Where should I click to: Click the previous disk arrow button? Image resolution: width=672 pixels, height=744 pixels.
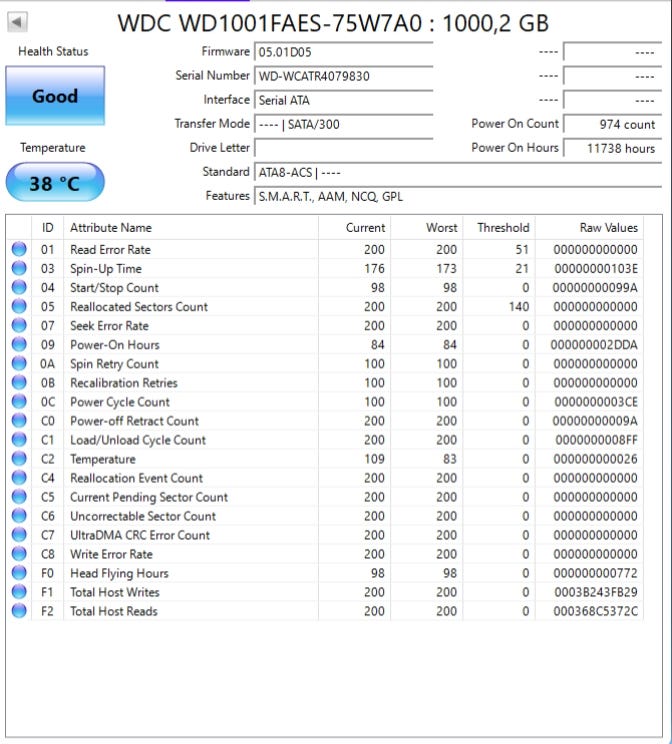pos(18,21)
